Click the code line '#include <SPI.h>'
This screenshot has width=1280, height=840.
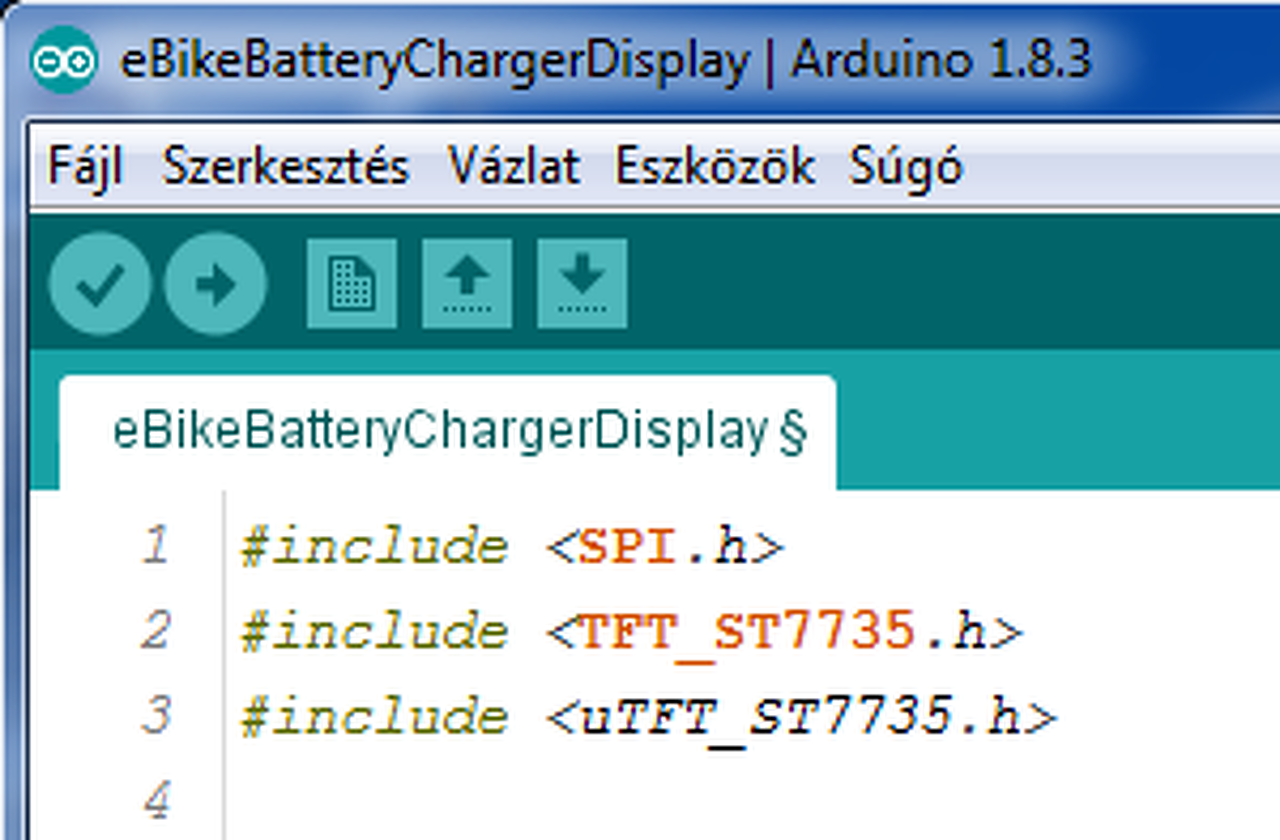[x=512, y=548]
